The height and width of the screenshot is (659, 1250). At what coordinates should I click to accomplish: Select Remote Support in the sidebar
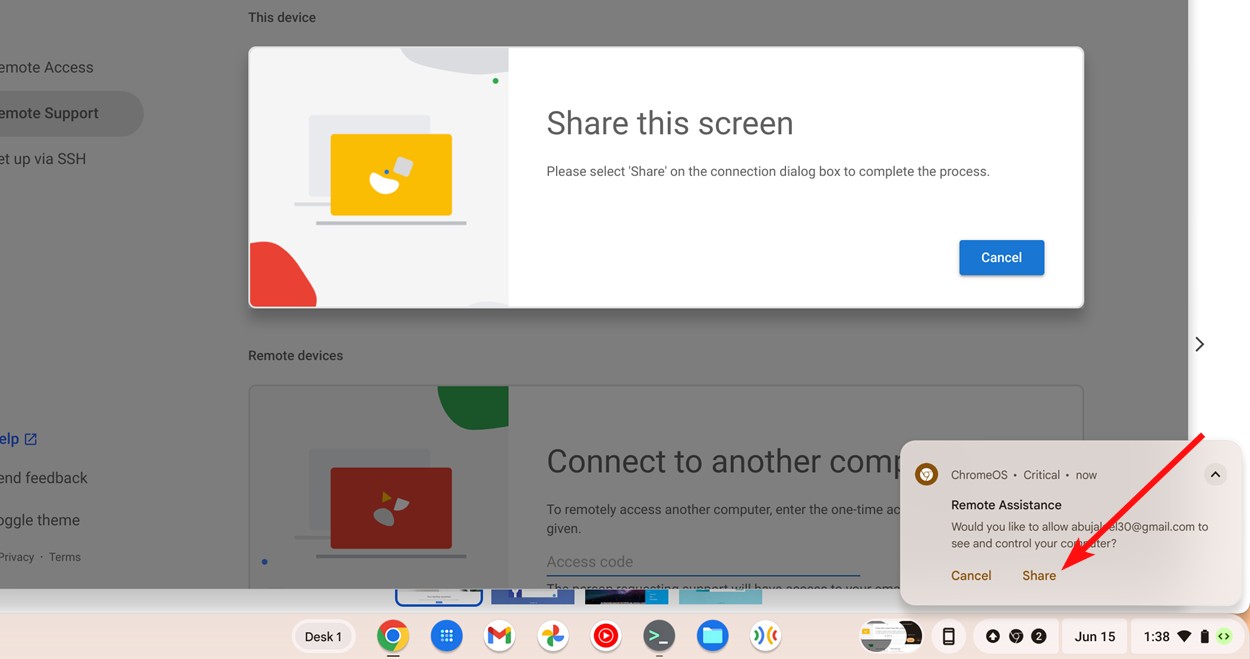tap(50, 113)
